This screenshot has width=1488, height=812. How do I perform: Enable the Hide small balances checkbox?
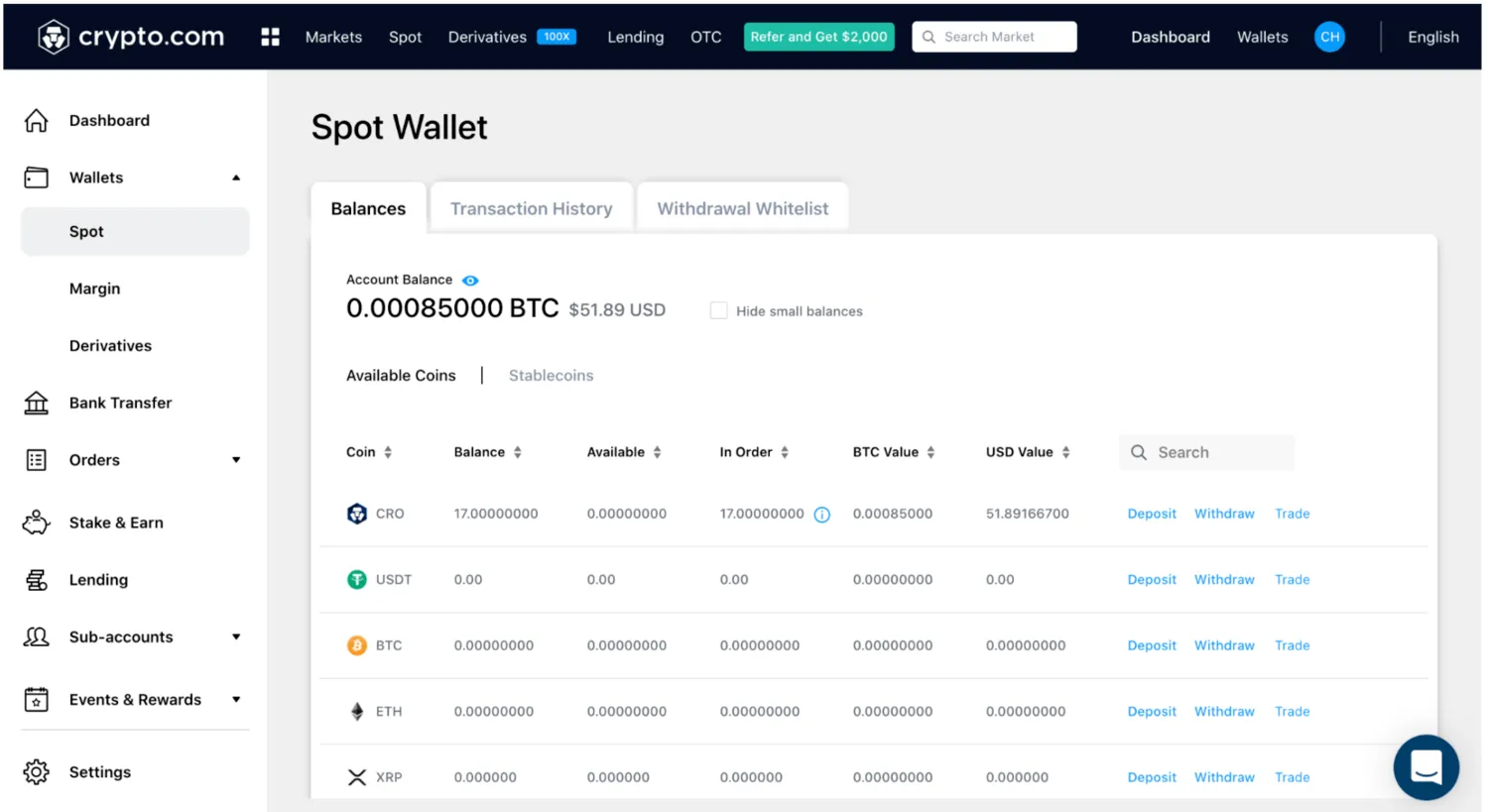(x=718, y=310)
